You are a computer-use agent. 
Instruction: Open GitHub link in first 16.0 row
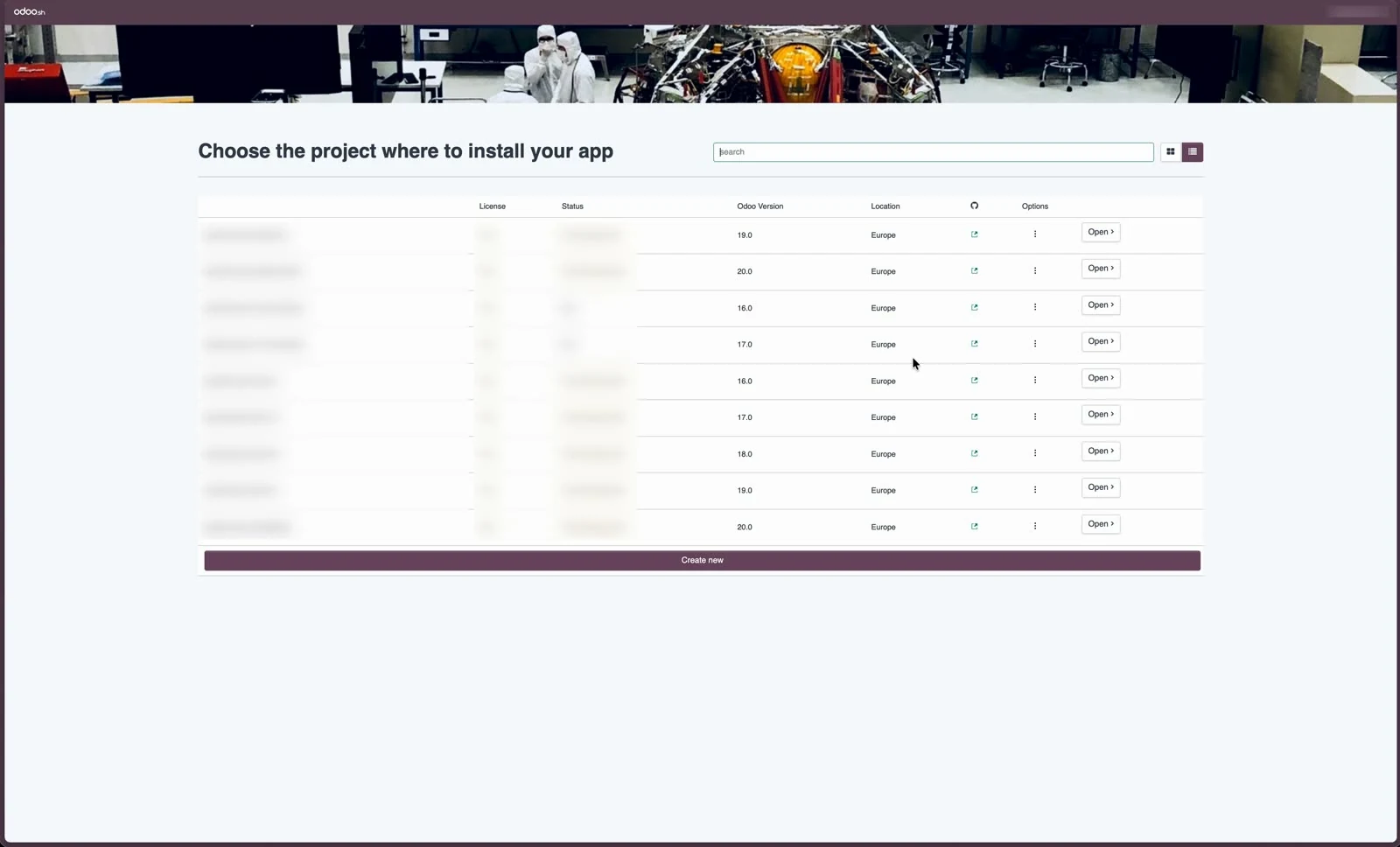[x=974, y=308]
